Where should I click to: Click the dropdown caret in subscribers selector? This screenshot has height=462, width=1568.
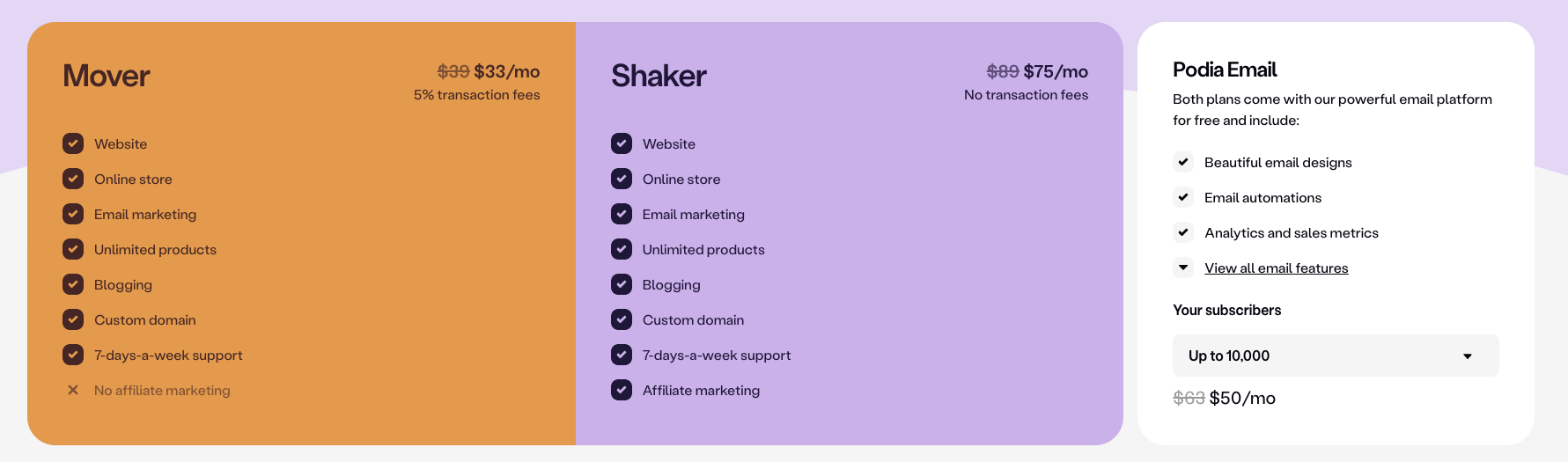[1468, 356]
